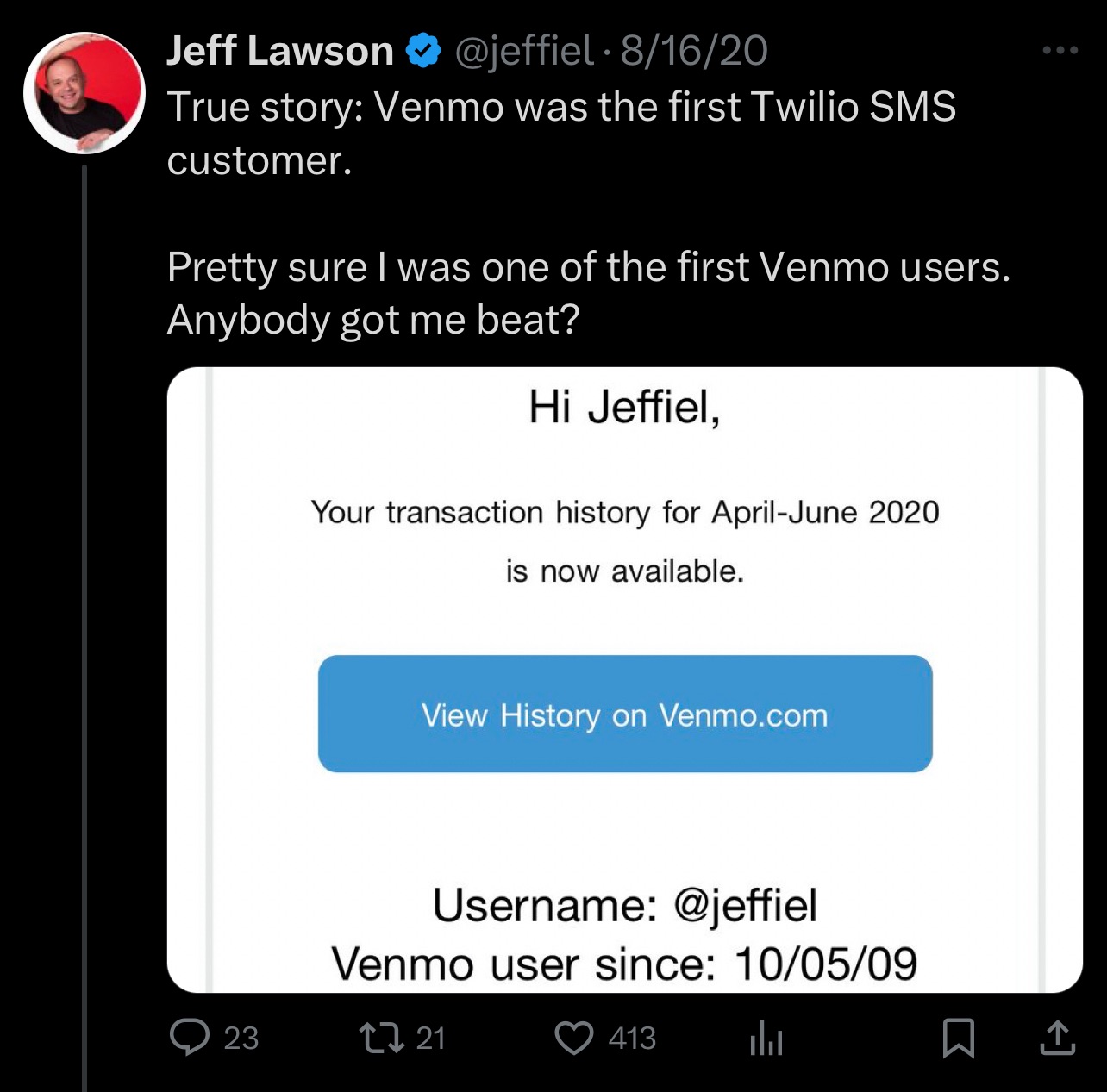Click the Jeff Lawson display name
This screenshot has width=1107, height=1092.
(279, 51)
